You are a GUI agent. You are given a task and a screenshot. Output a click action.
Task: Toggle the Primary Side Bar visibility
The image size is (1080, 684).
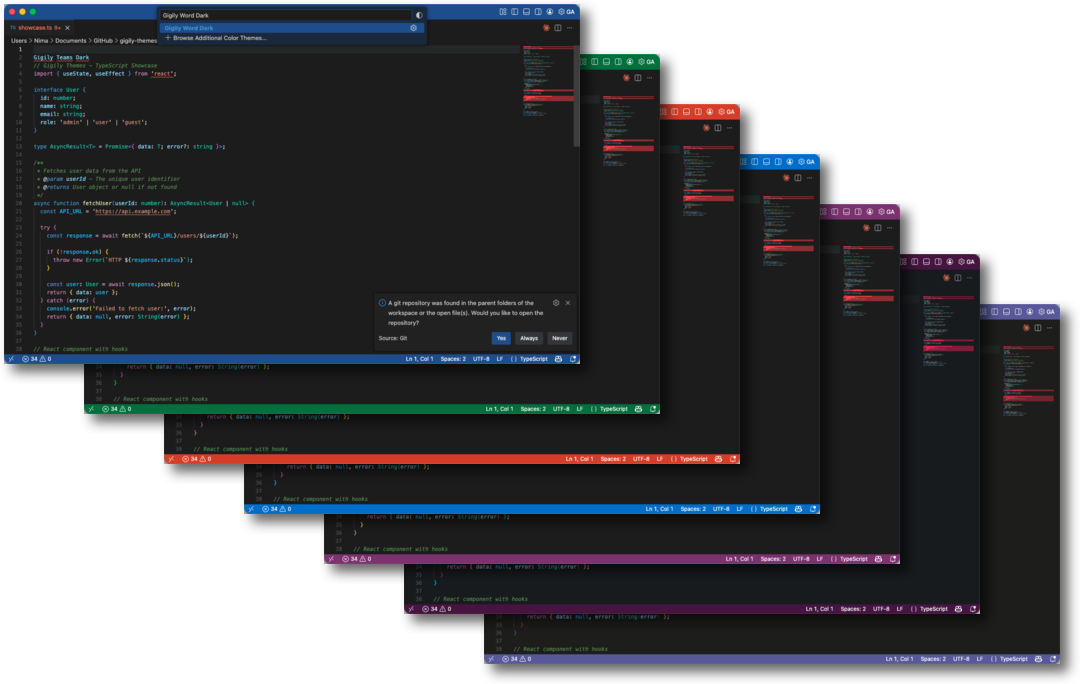[514, 10]
